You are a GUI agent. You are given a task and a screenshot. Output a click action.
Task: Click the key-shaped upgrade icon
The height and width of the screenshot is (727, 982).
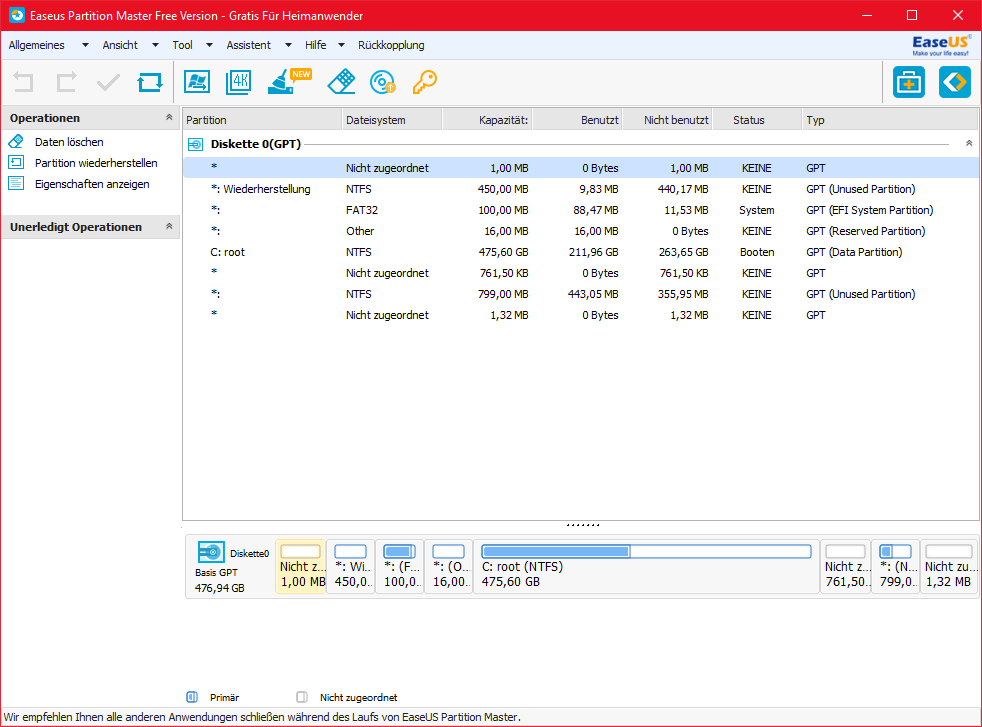coord(425,82)
